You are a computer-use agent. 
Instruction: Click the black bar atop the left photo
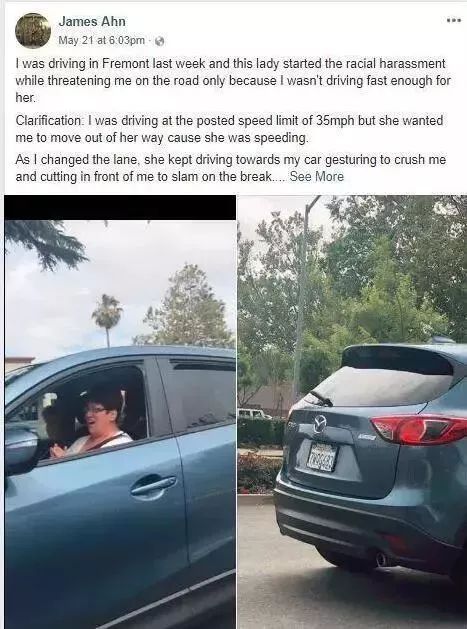pyautogui.click(x=120, y=207)
